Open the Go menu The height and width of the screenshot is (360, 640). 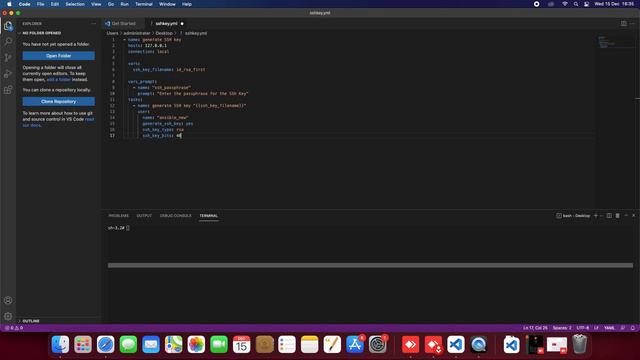pos(111,4)
